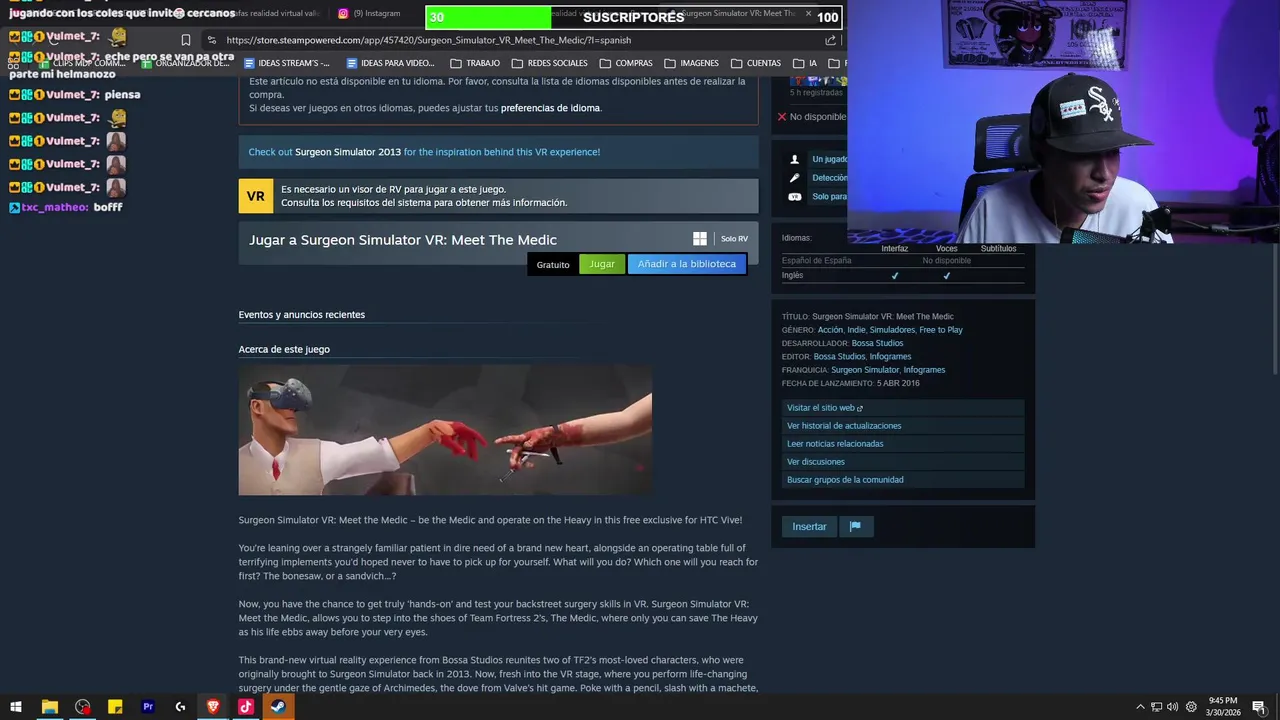Click the green Jugar button
The width and height of the screenshot is (1280, 720).
pos(602,264)
